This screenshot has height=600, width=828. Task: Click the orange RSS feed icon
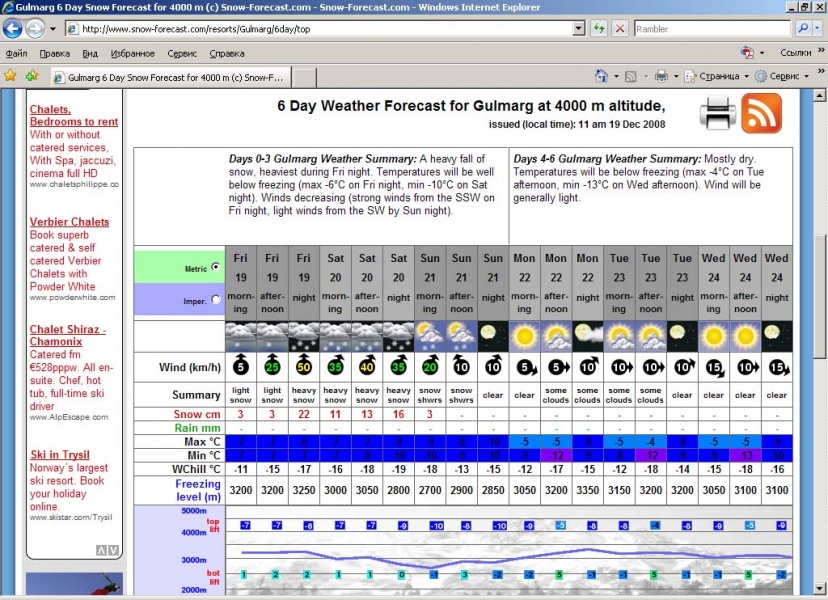762,114
